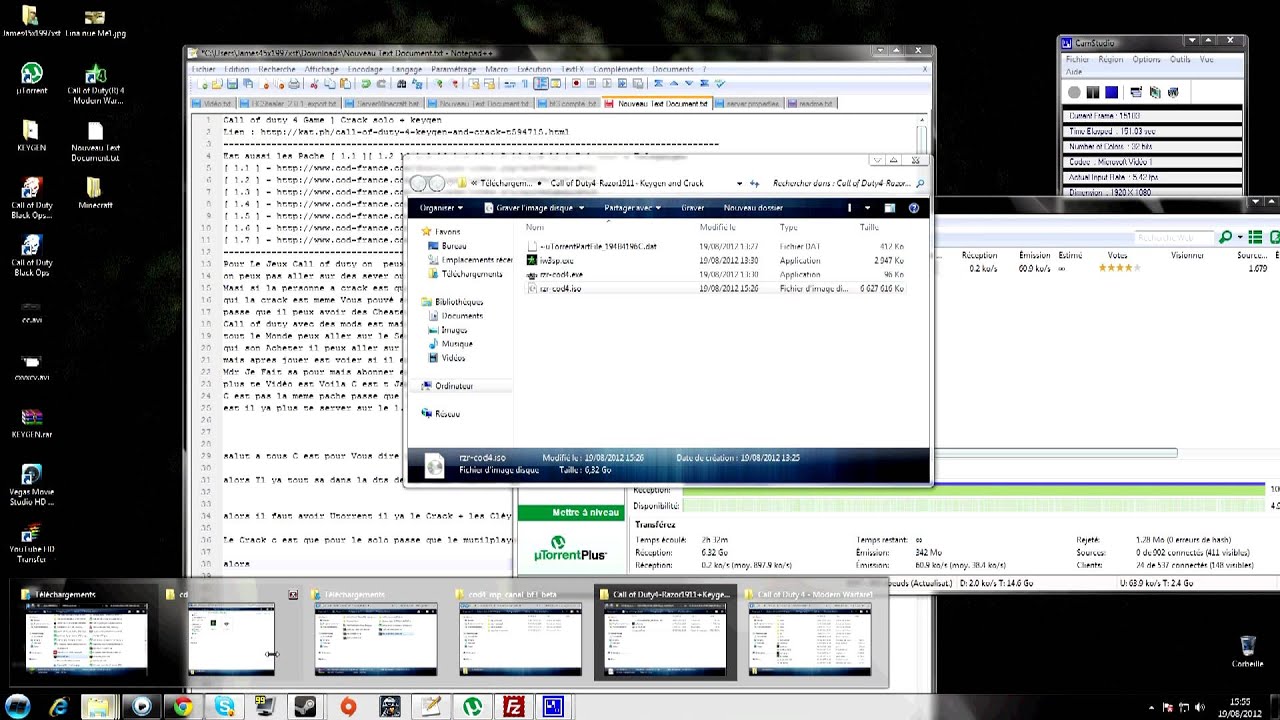Open the CamStudio Options menu
Screen dimensions: 1280x720
point(1146,59)
